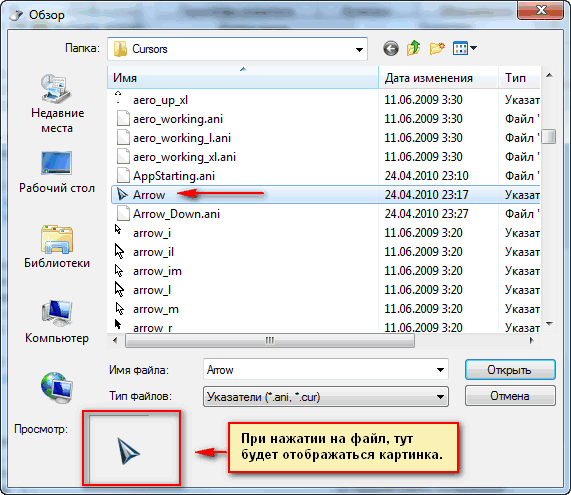Select the file name aero_working_xl.ani
The width and height of the screenshot is (571, 495).
[x=184, y=157]
